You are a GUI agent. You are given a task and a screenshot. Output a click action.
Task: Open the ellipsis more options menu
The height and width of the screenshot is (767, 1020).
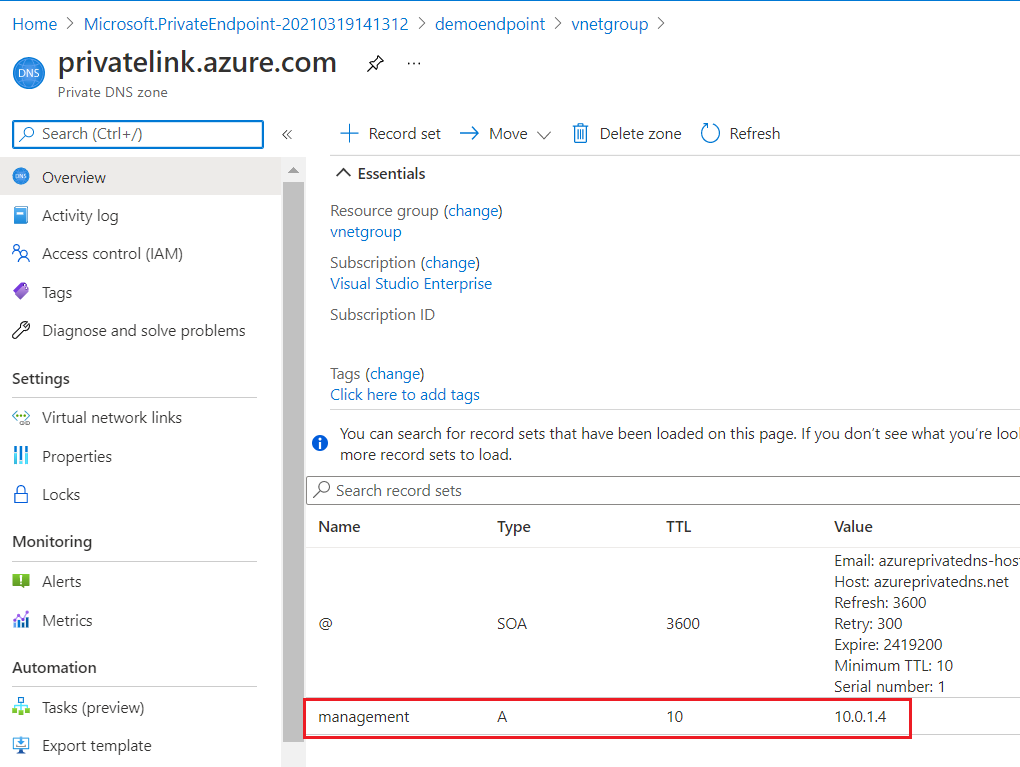point(414,64)
